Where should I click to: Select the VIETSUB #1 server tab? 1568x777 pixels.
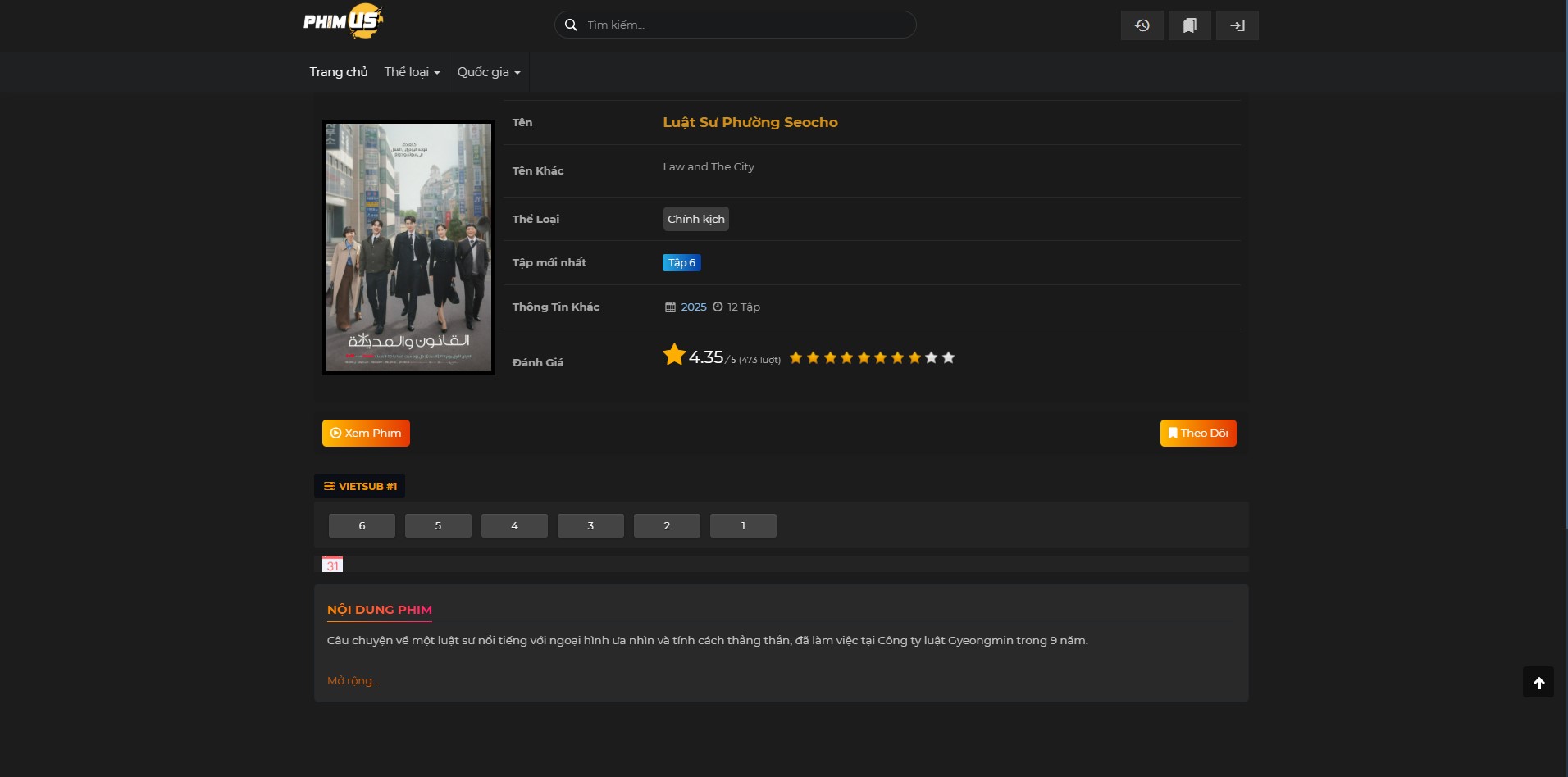(360, 486)
